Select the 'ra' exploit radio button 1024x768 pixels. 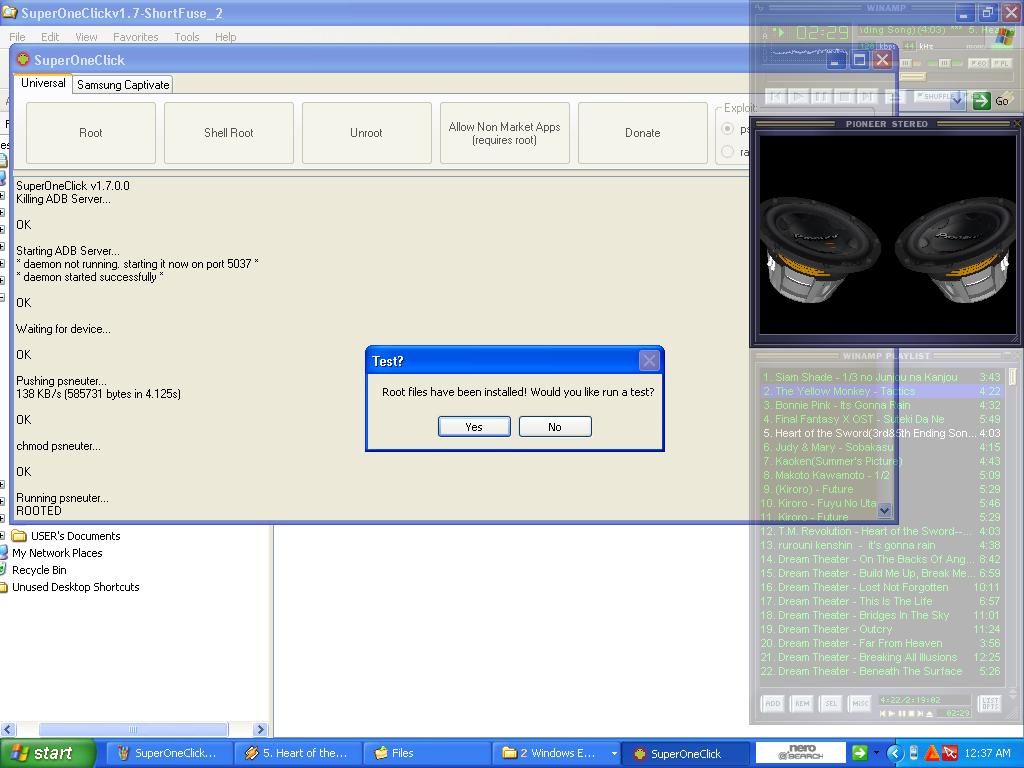click(x=728, y=152)
